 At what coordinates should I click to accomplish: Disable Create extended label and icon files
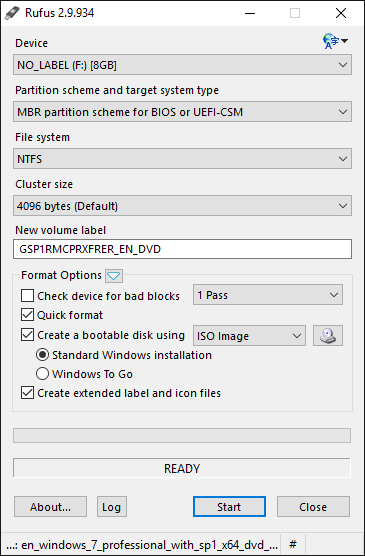[27, 393]
